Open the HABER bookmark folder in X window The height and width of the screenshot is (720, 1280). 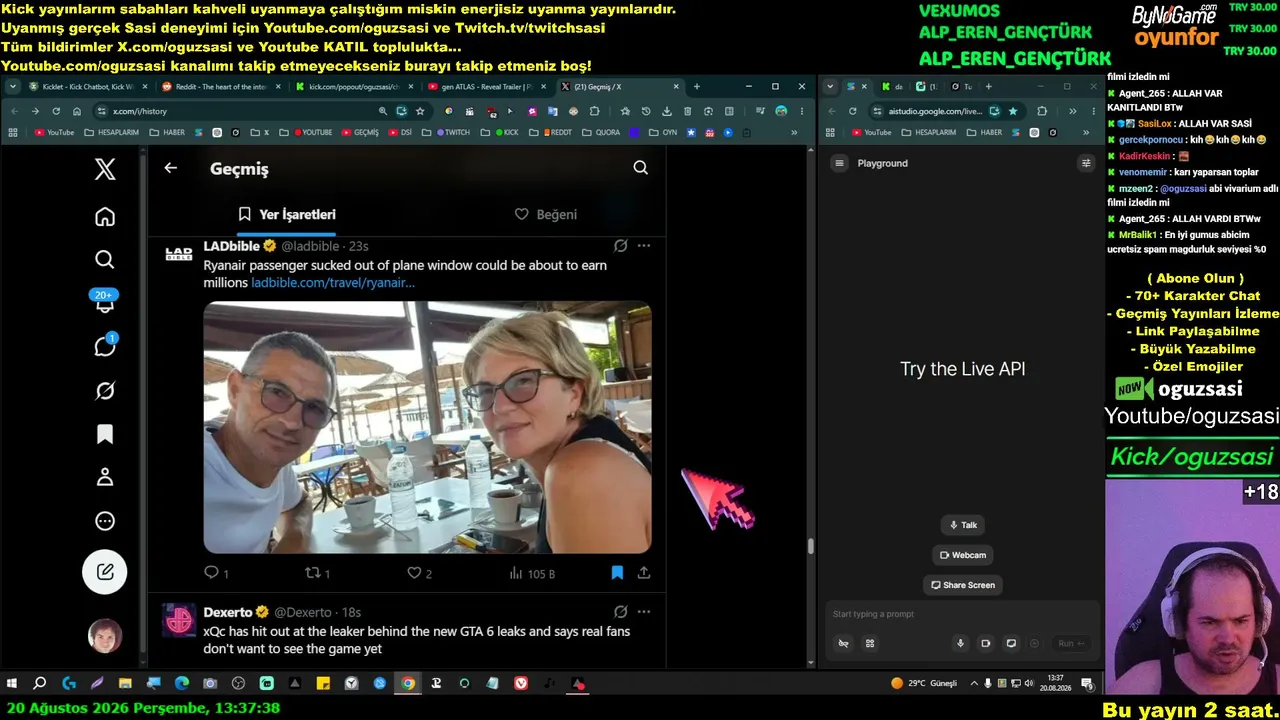click(167, 132)
